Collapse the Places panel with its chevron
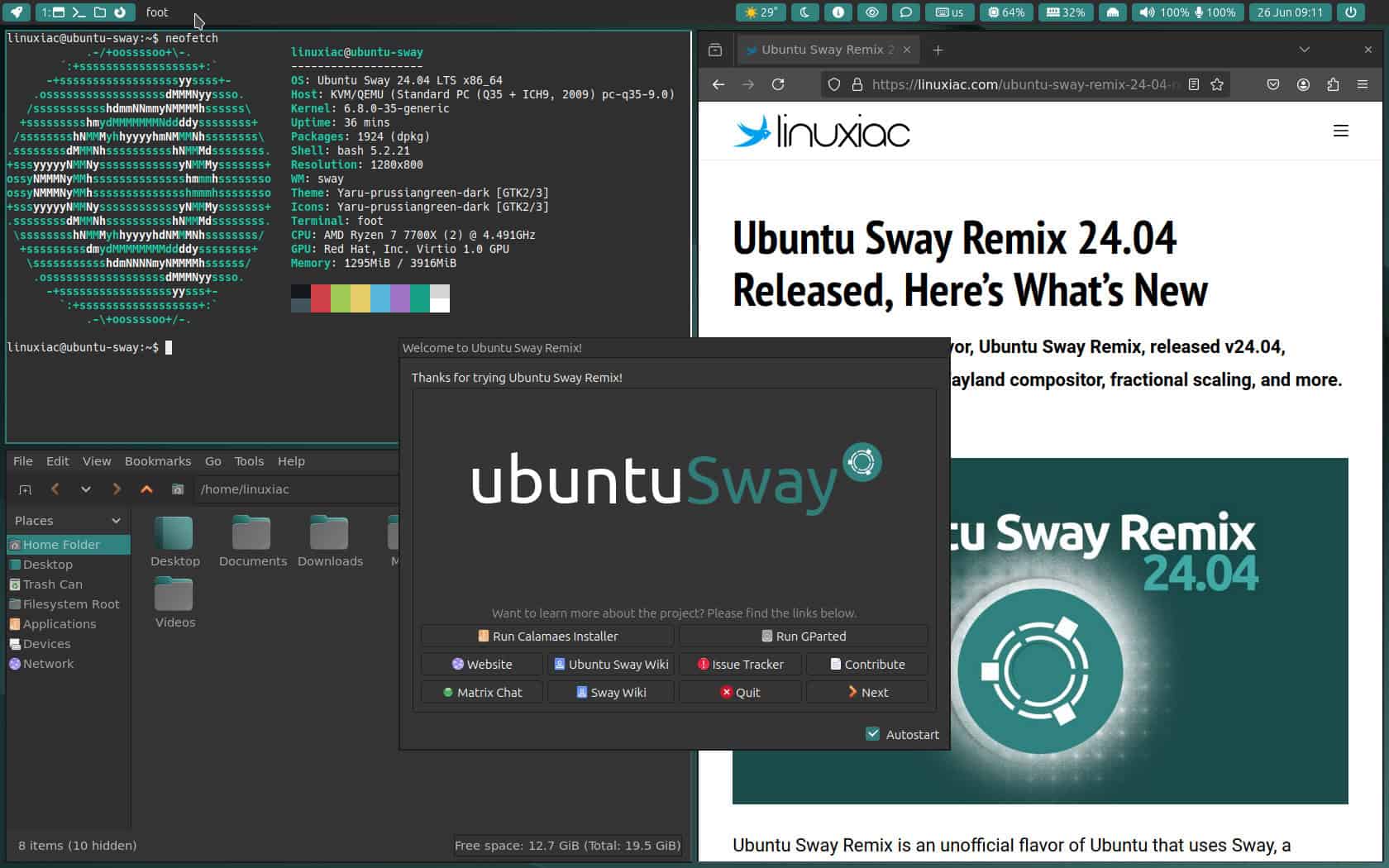The image size is (1389, 868). (114, 520)
